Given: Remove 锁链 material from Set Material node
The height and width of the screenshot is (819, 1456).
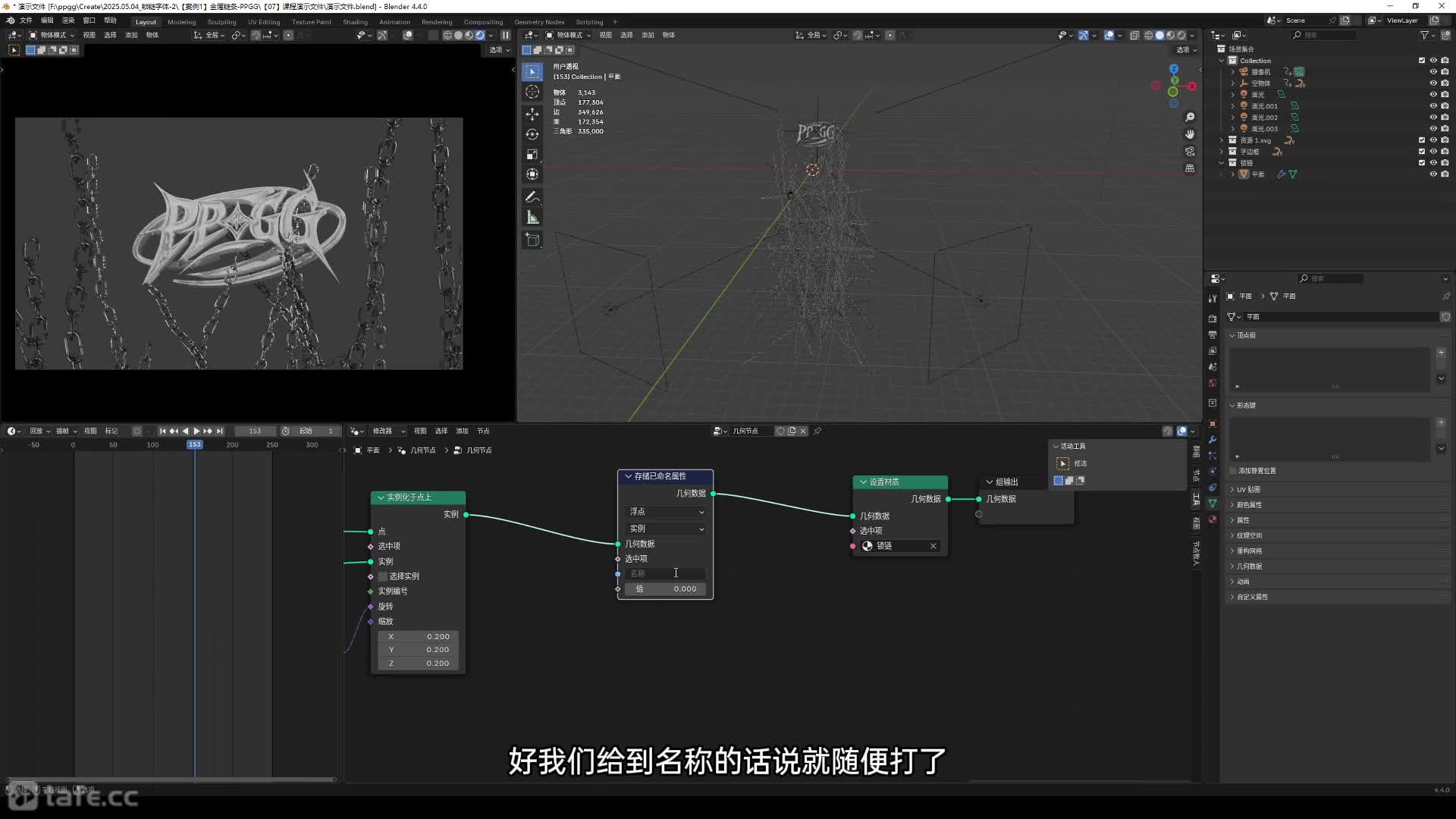Looking at the screenshot, I should tap(934, 546).
